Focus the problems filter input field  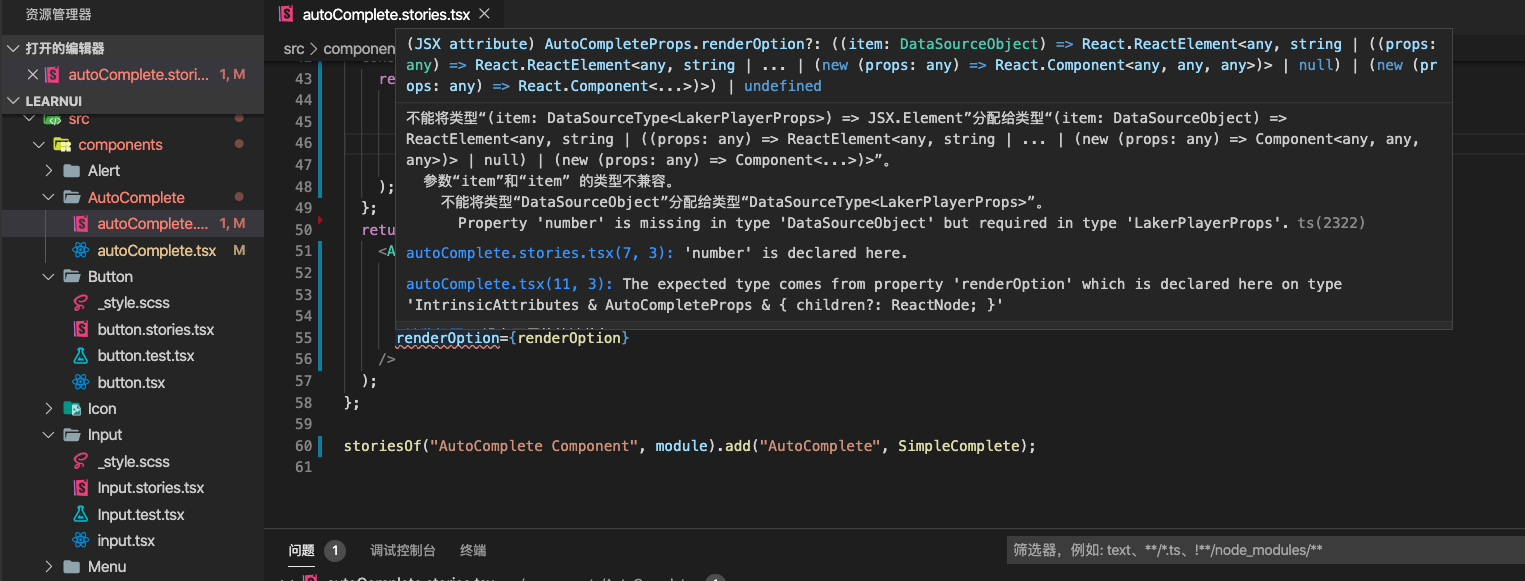tap(1260, 550)
